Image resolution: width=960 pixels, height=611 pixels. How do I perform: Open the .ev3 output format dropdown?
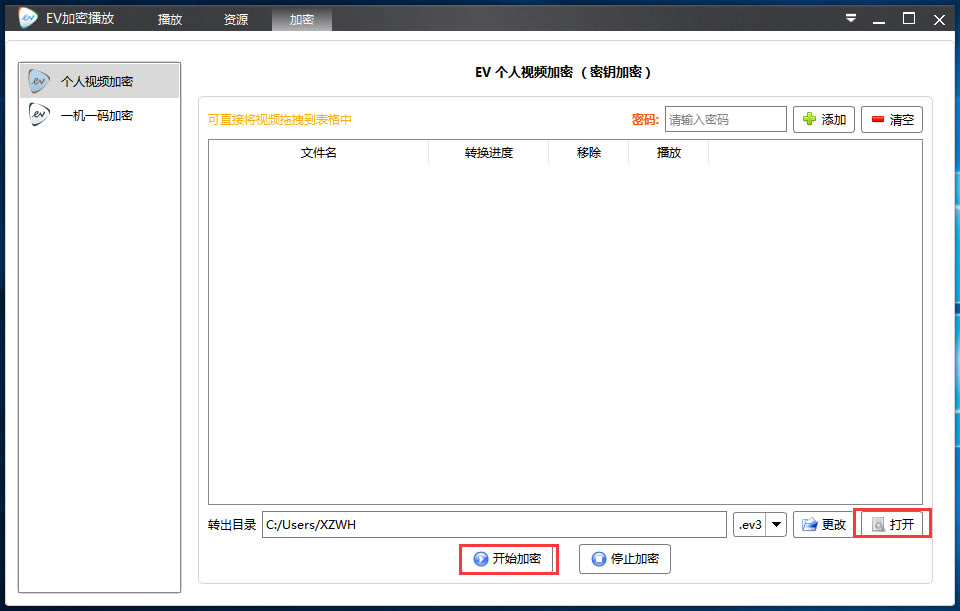776,523
